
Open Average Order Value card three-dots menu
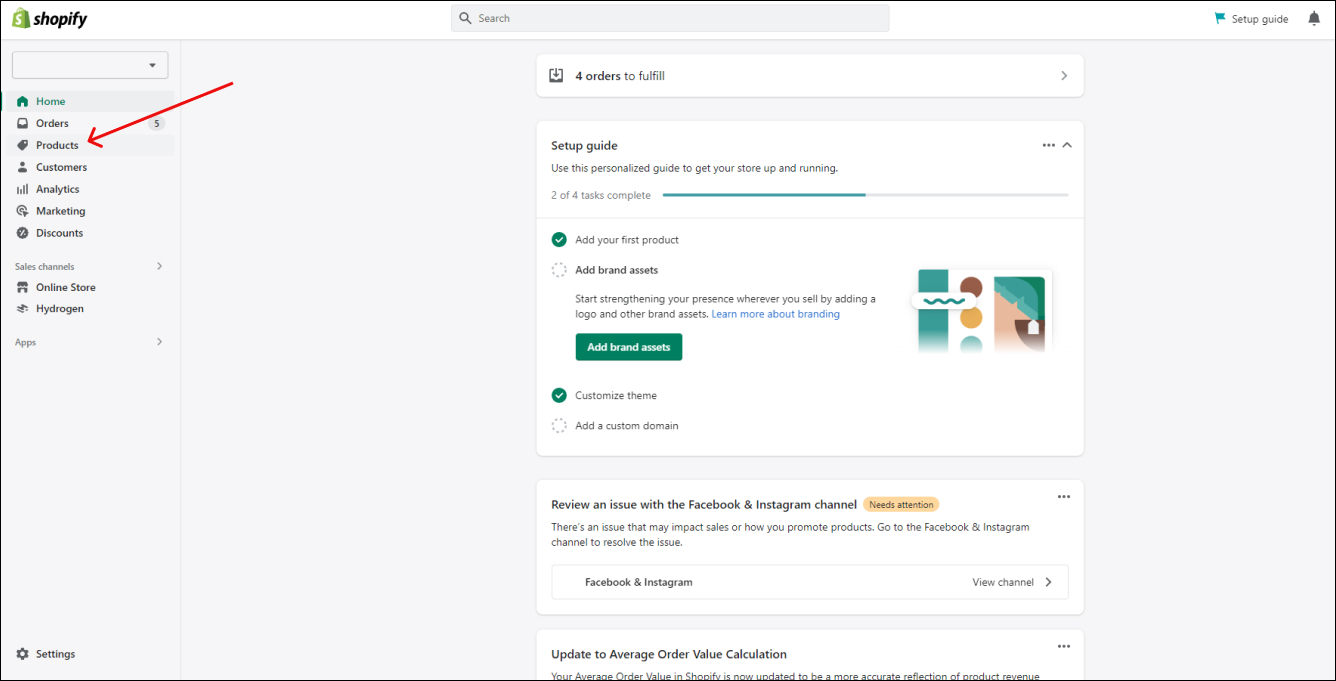point(1064,646)
